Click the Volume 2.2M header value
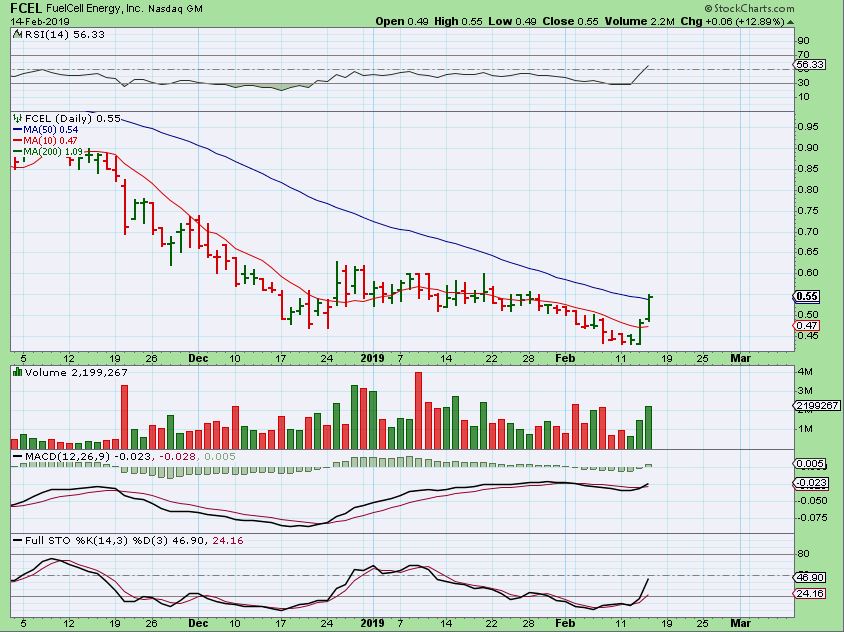 pos(639,22)
